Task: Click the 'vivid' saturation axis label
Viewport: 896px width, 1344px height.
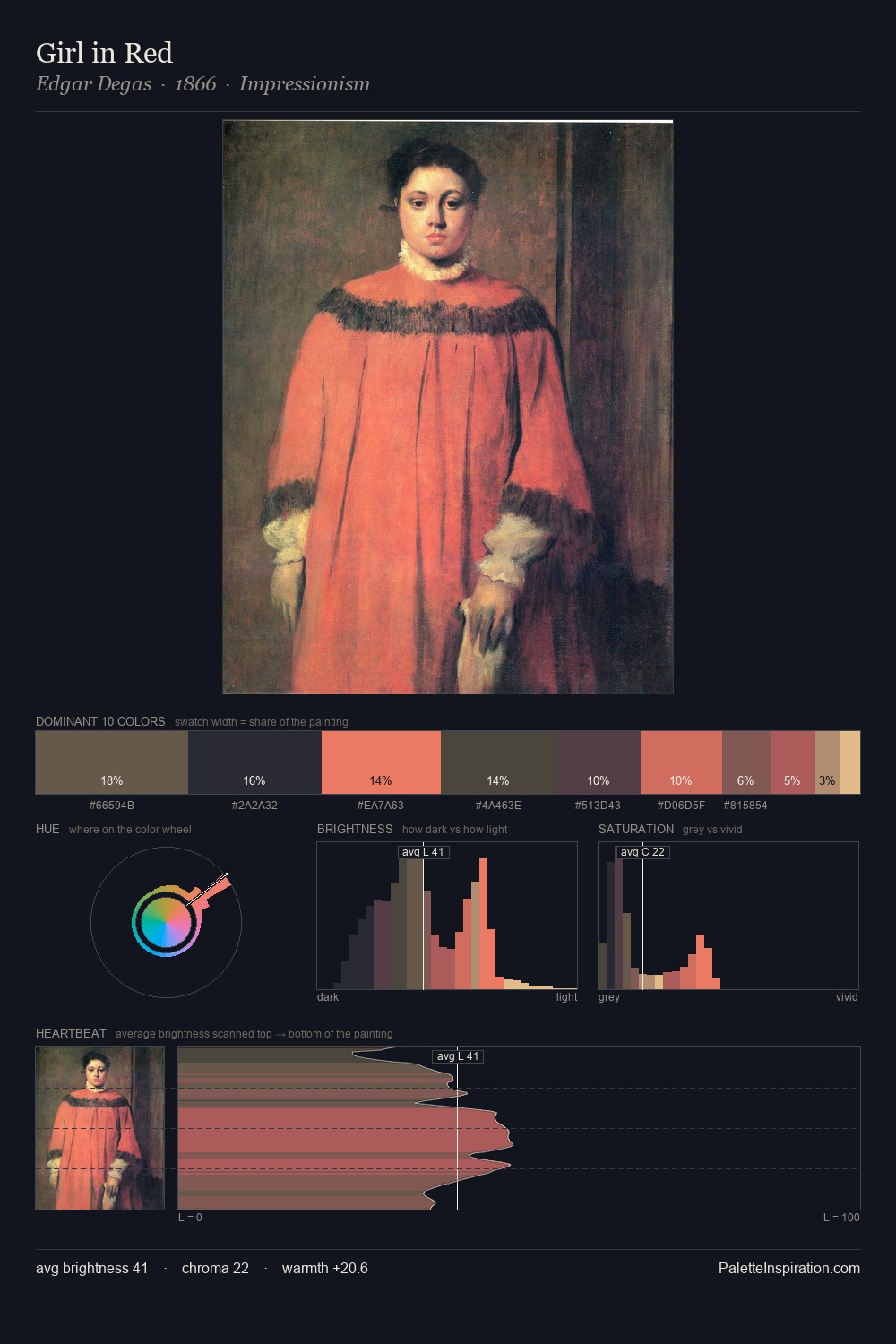Action: point(847,997)
